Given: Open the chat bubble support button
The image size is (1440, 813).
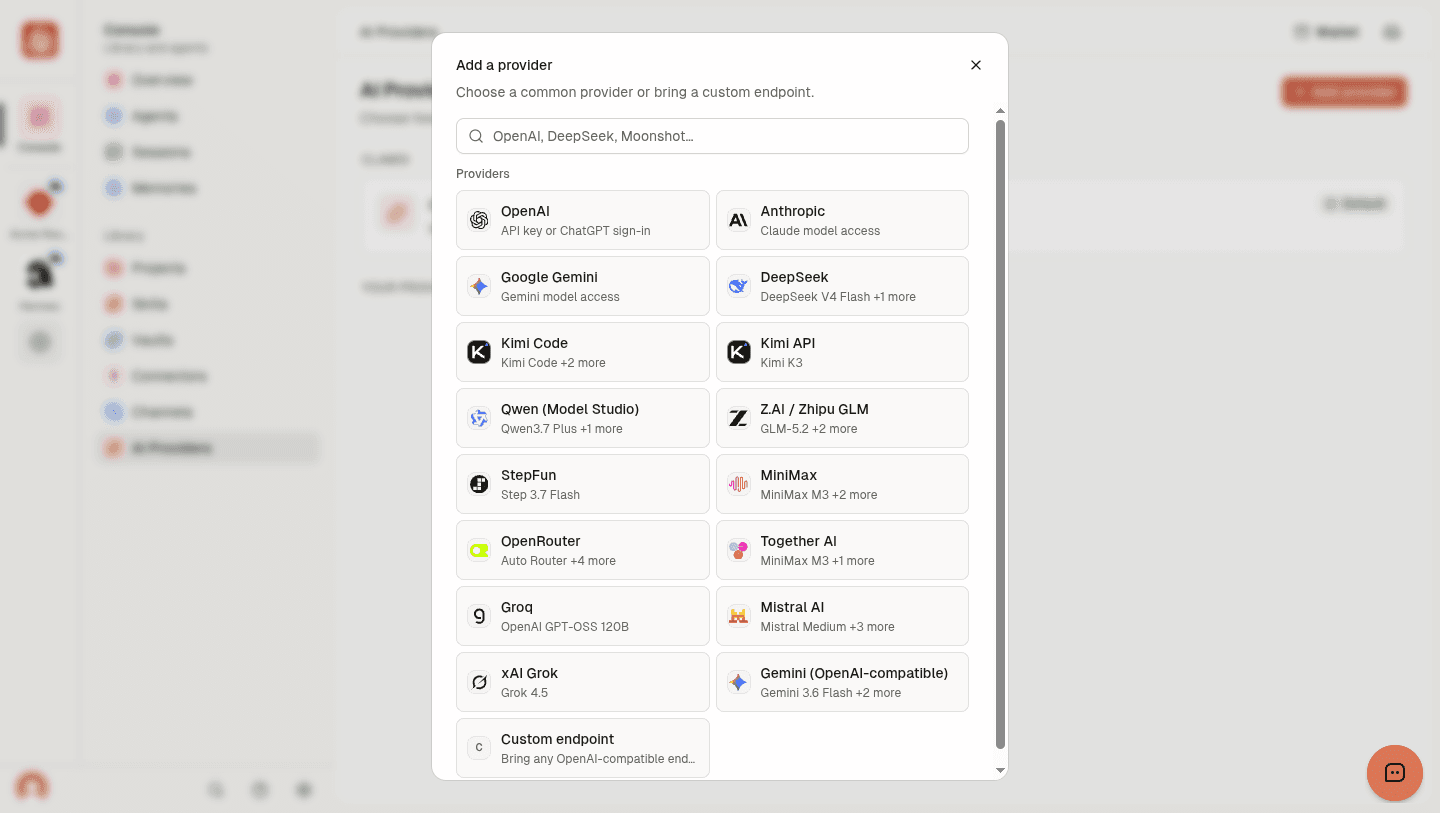Looking at the screenshot, I should coord(1395,773).
